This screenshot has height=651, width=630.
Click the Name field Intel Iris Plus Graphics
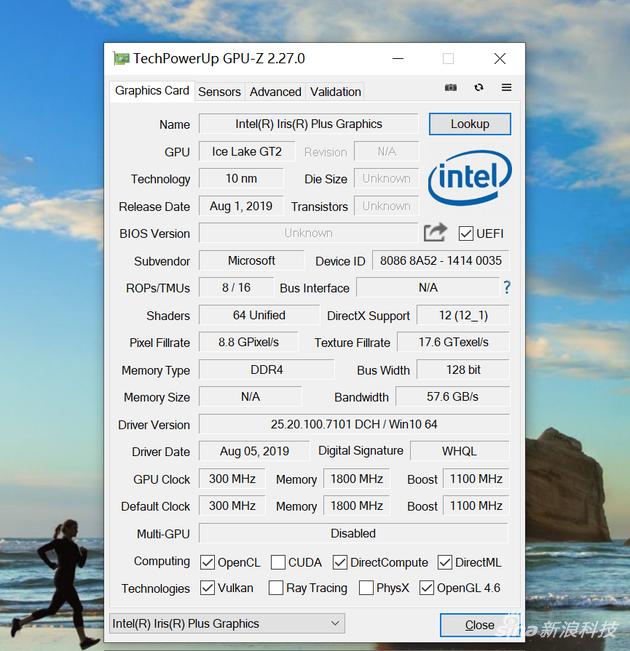309,124
